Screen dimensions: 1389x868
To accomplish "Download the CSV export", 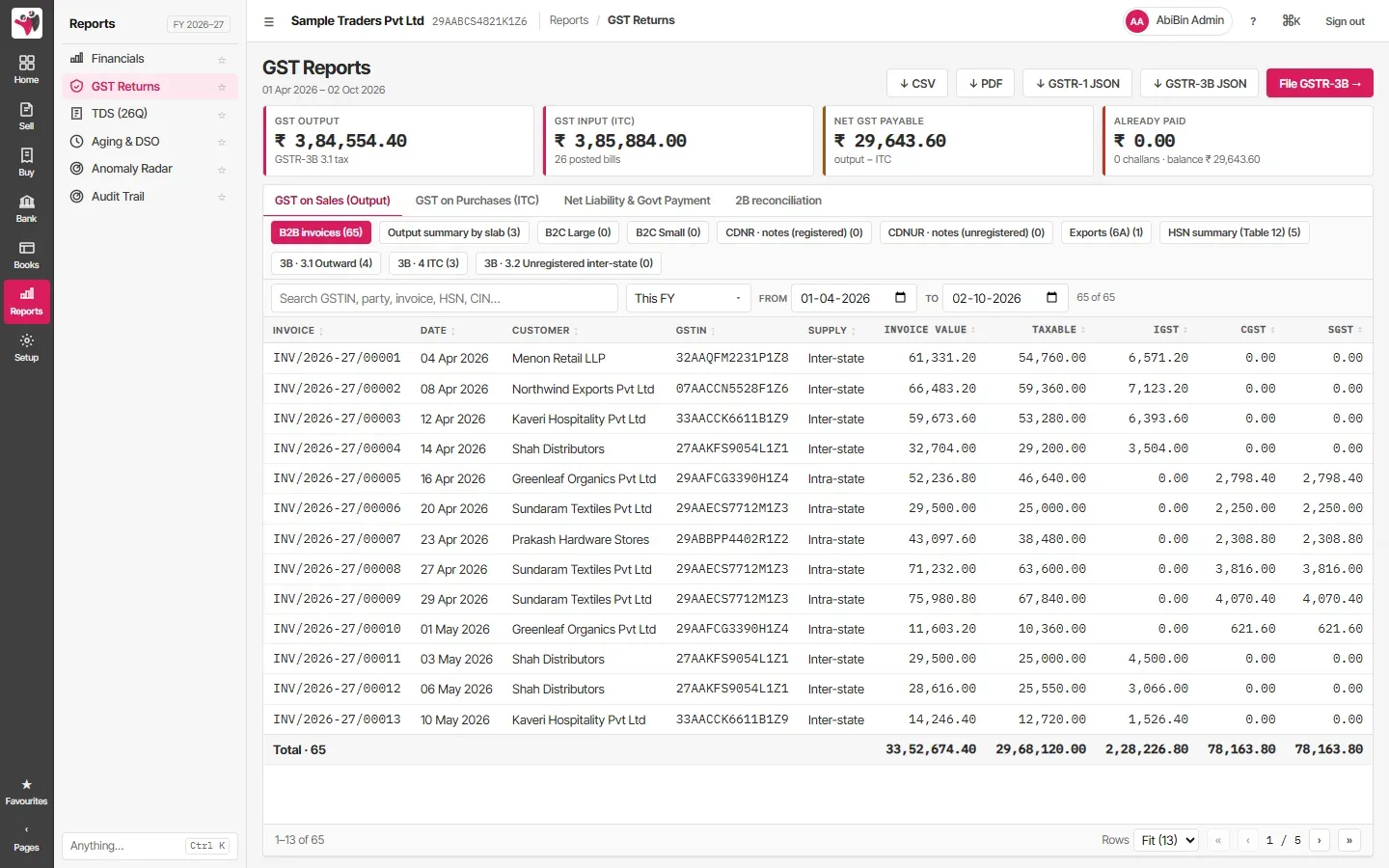I will pos(917,83).
